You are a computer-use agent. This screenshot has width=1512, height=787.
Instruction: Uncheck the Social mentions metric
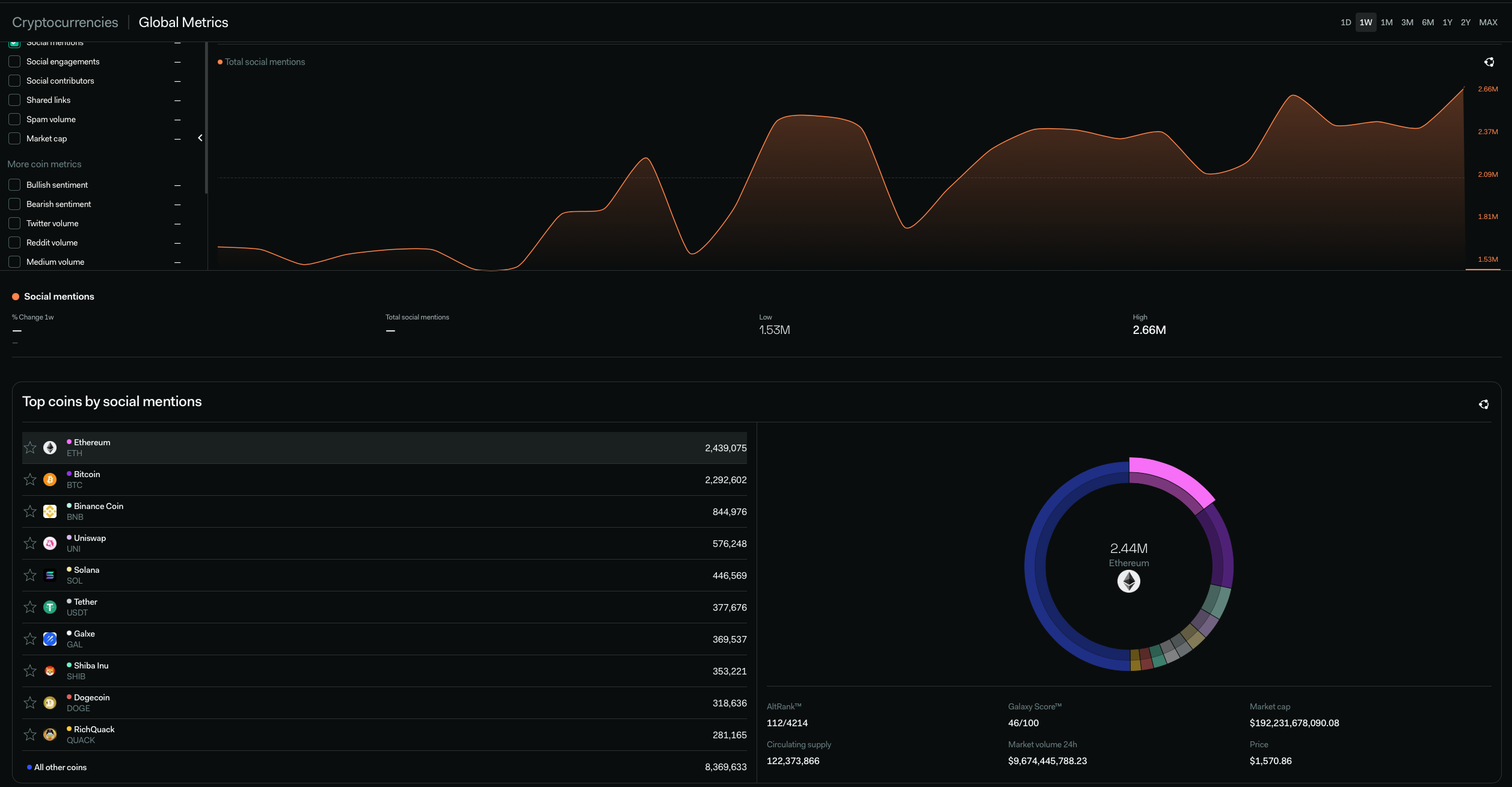click(14, 42)
